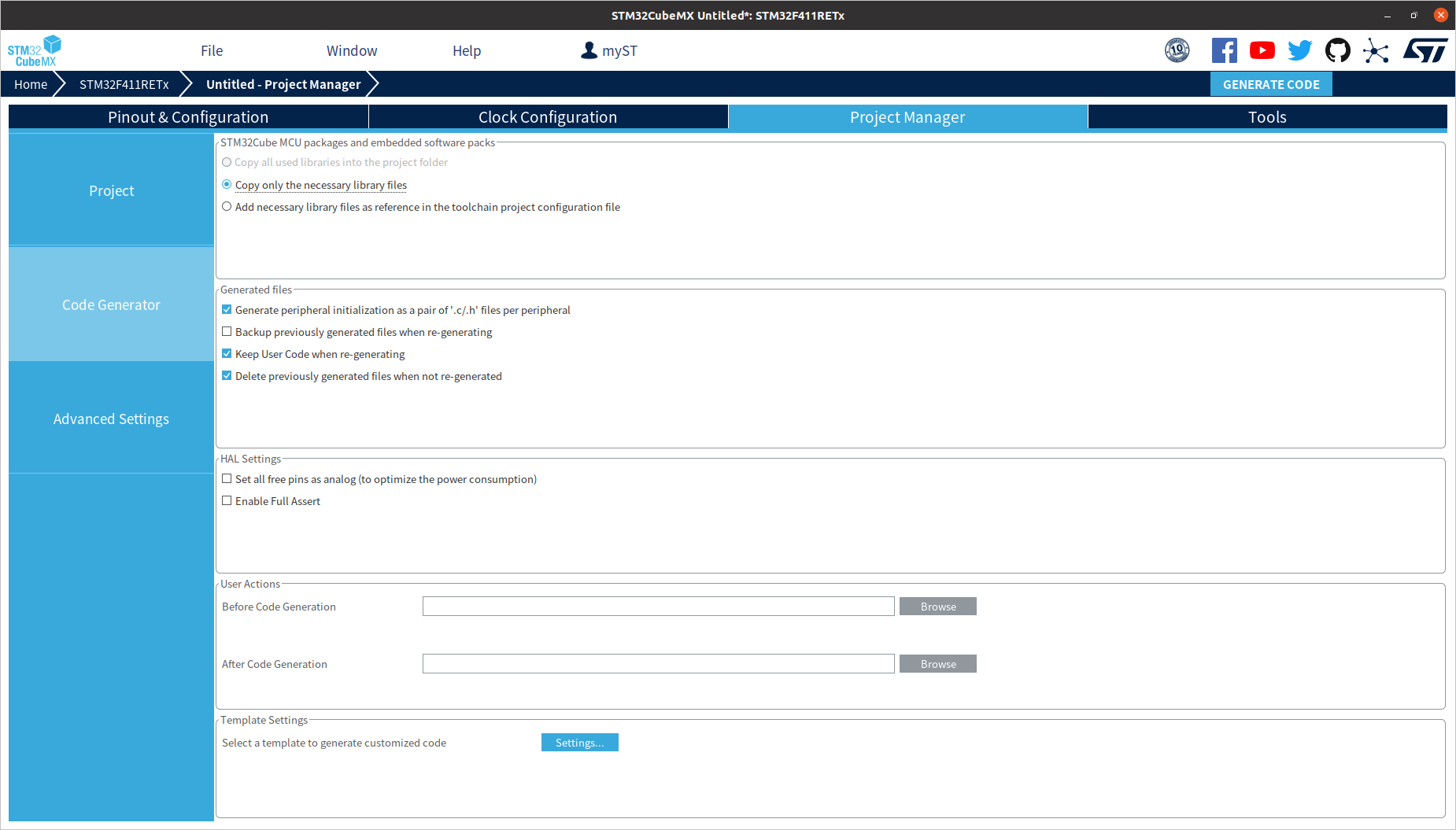Close the STM32CubeMX window
Image resolution: width=1456 pixels, height=830 pixels.
[x=1441, y=15]
